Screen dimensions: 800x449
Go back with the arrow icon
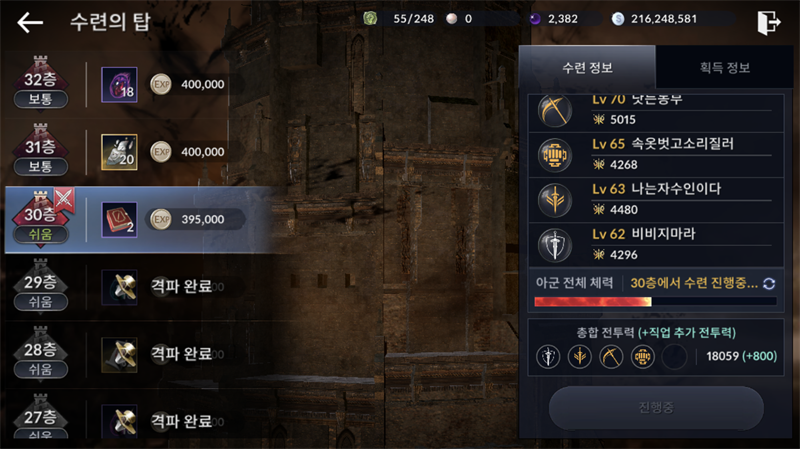pos(30,22)
